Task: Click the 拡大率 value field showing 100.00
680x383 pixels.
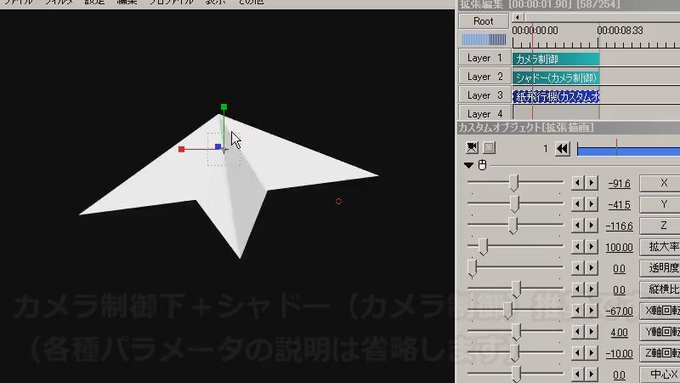Action: click(x=619, y=247)
